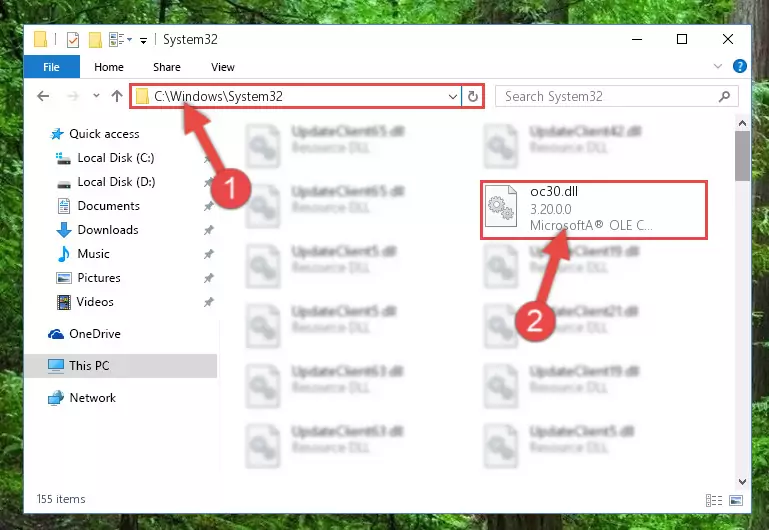769x530 pixels.
Task: Expand the ribbon with chevron
Action: tap(718, 66)
